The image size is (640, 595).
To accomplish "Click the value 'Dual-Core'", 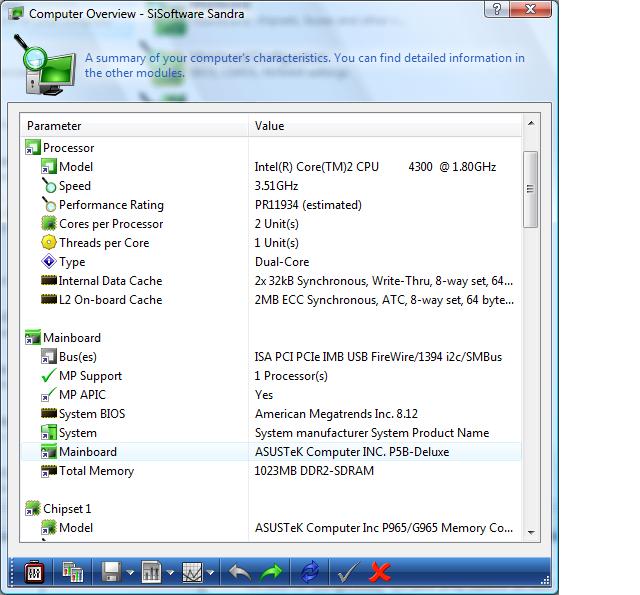I will pyautogui.click(x=282, y=262).
